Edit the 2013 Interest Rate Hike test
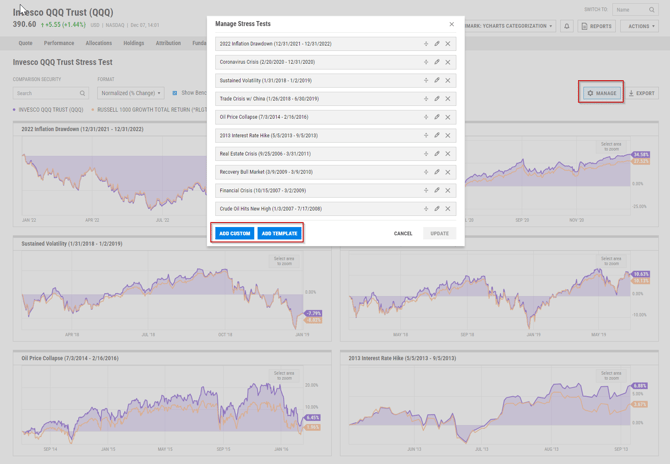The width and height of the screenshot is (670, 464). pyautogui.click(x=437, y=135)
